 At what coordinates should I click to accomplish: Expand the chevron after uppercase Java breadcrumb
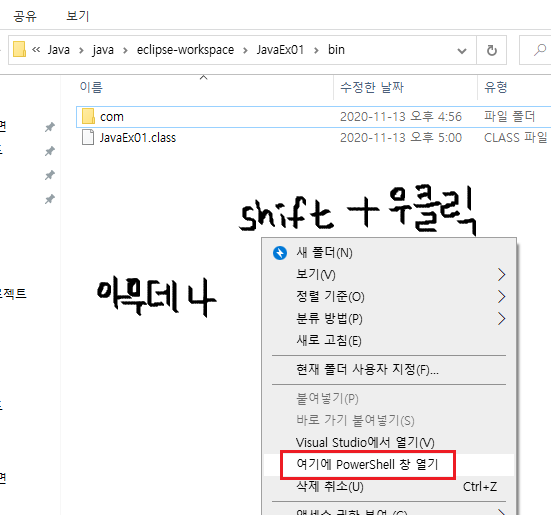(81, 51)
